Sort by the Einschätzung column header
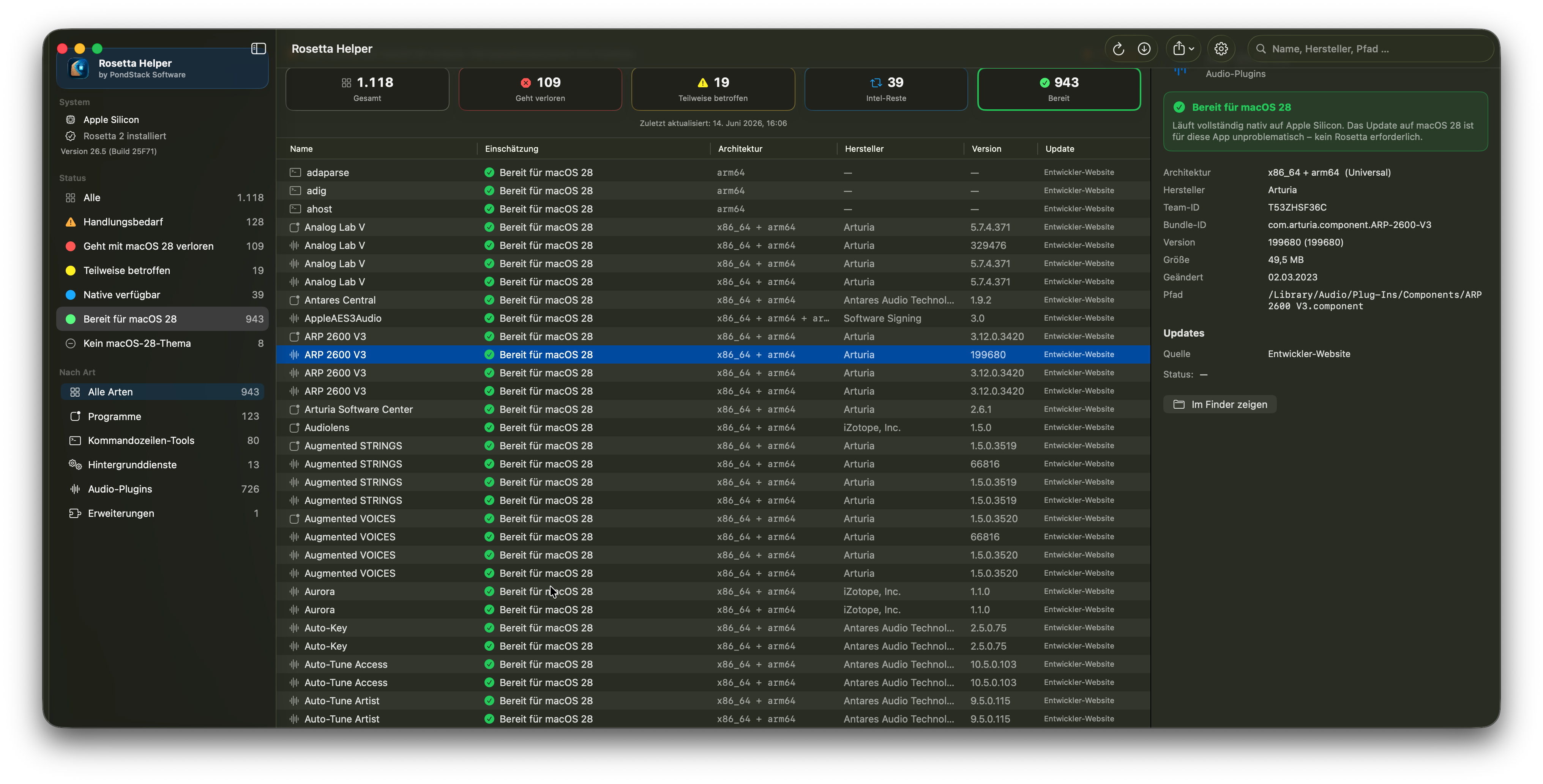 [511, 149]
